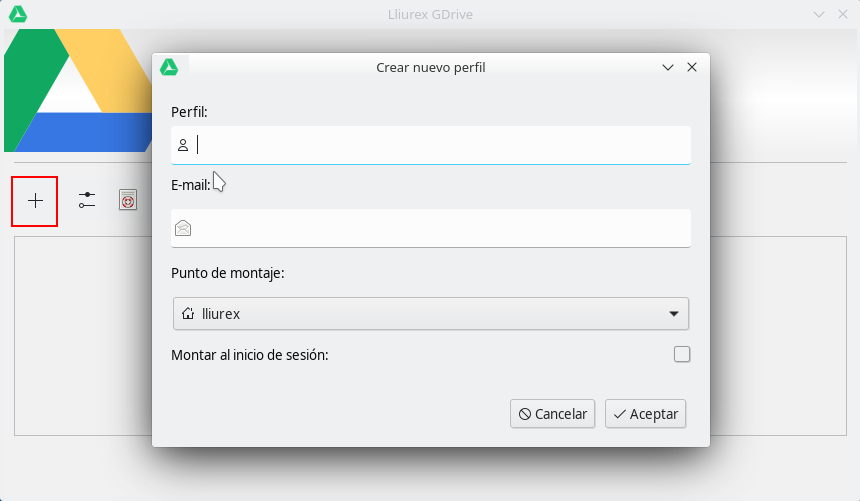The height and width of the screenshot is (501, 860).
Task: Minimize the Lliurex GDrive main window
Action: click(818, 14)
